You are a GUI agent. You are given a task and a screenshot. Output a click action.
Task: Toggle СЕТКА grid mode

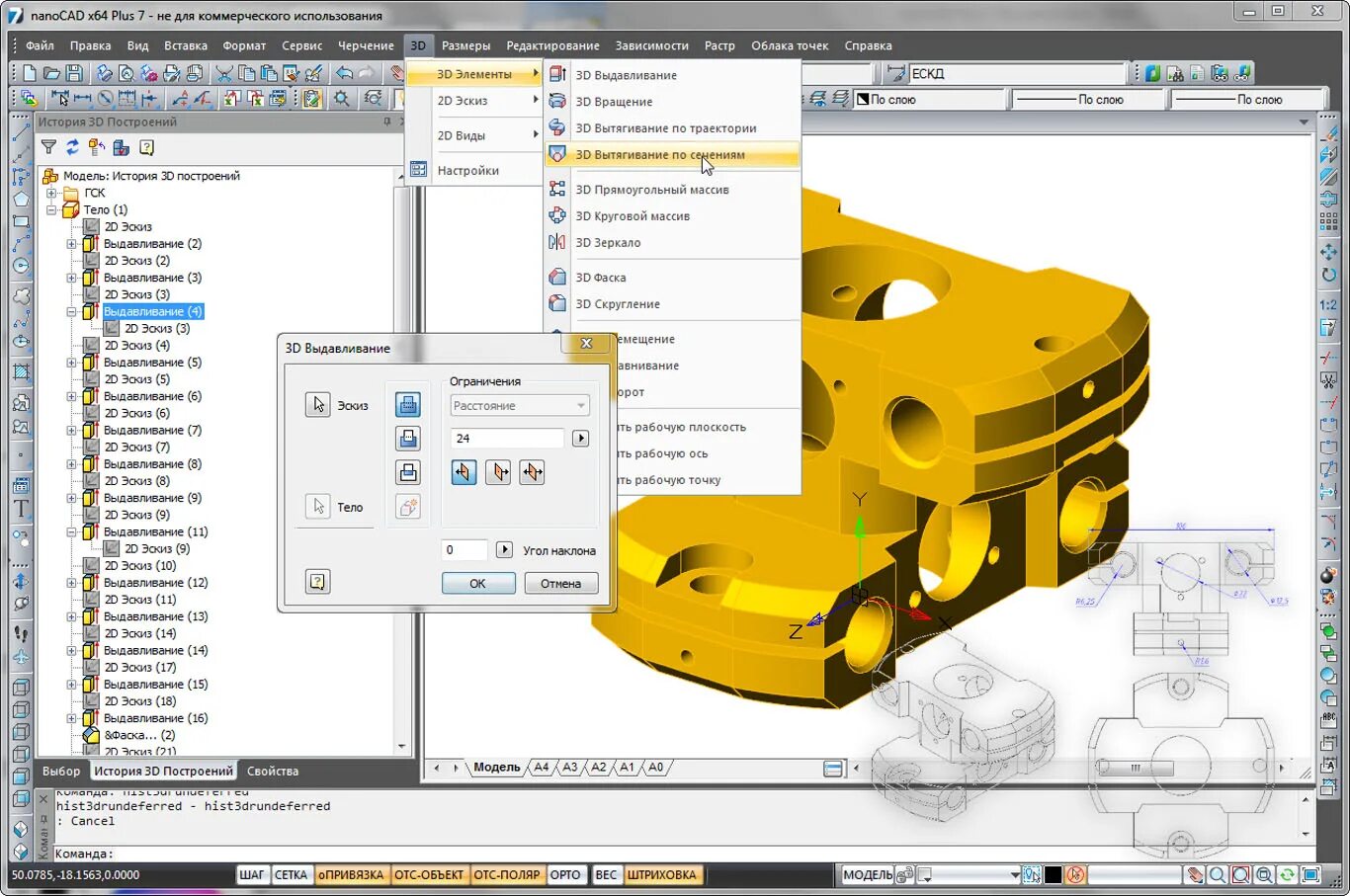click(x=291, y=874)
